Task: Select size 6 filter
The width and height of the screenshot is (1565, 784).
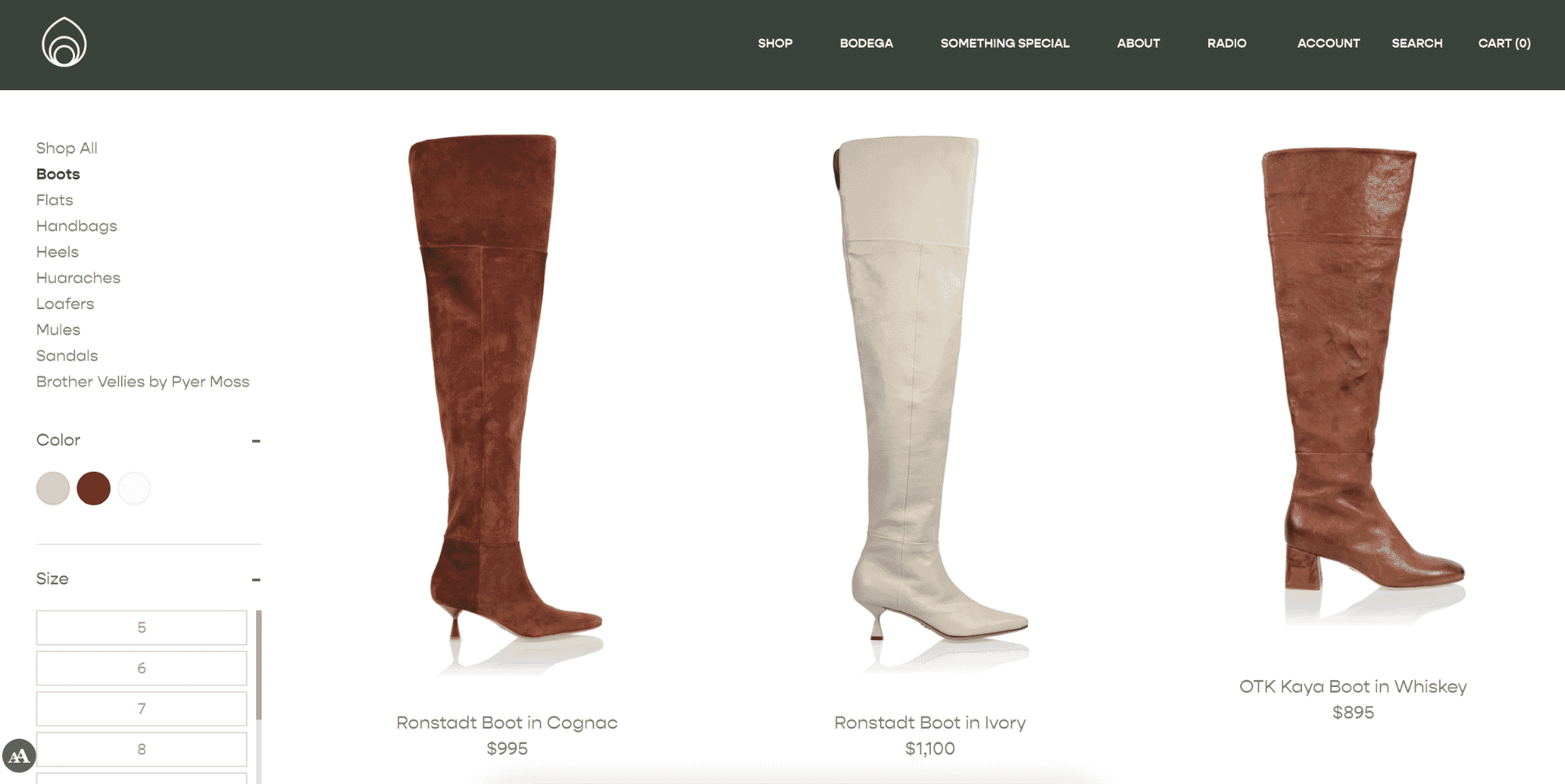Action: [142, 668]
